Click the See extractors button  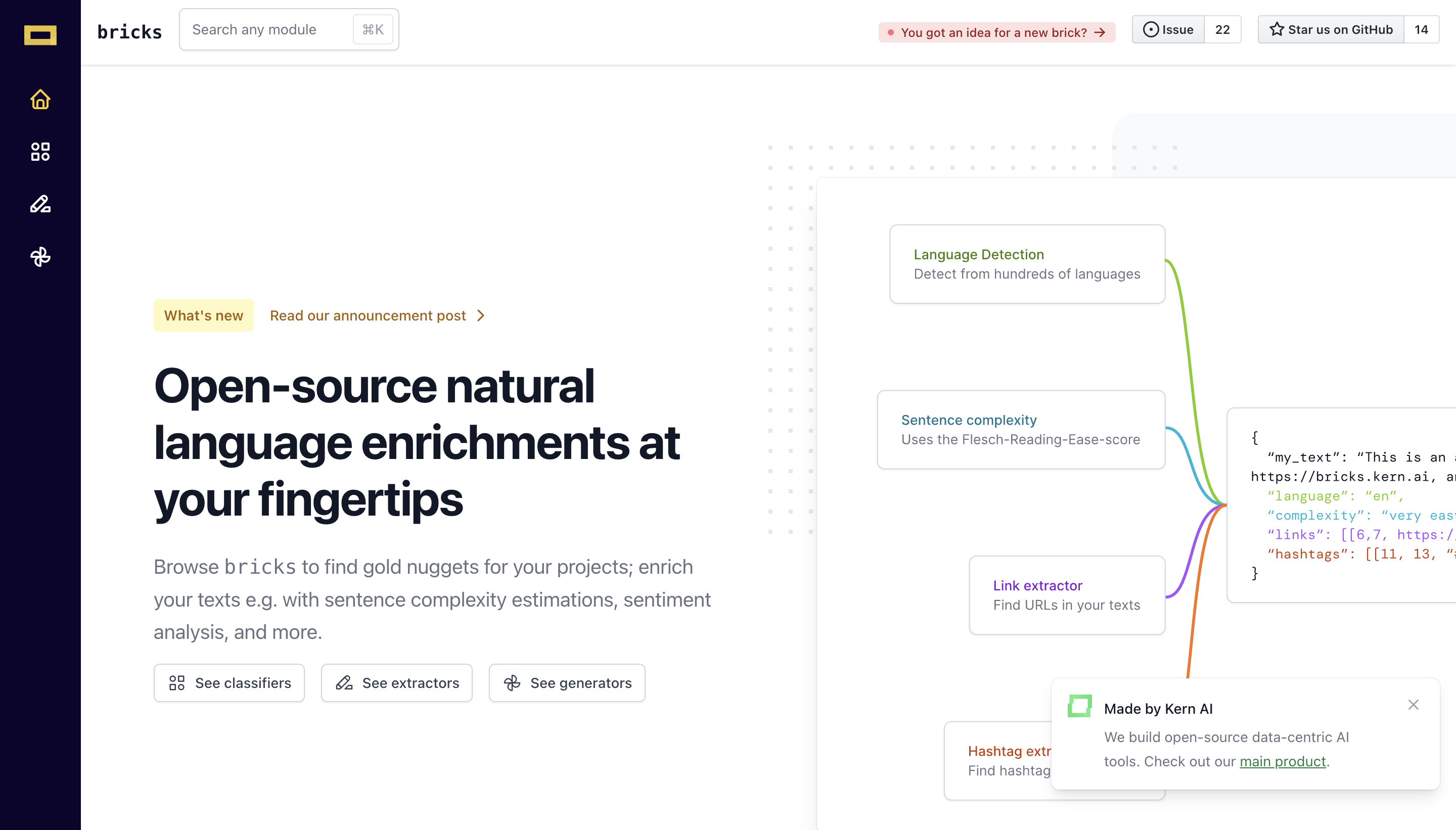[x=397, y=682]
